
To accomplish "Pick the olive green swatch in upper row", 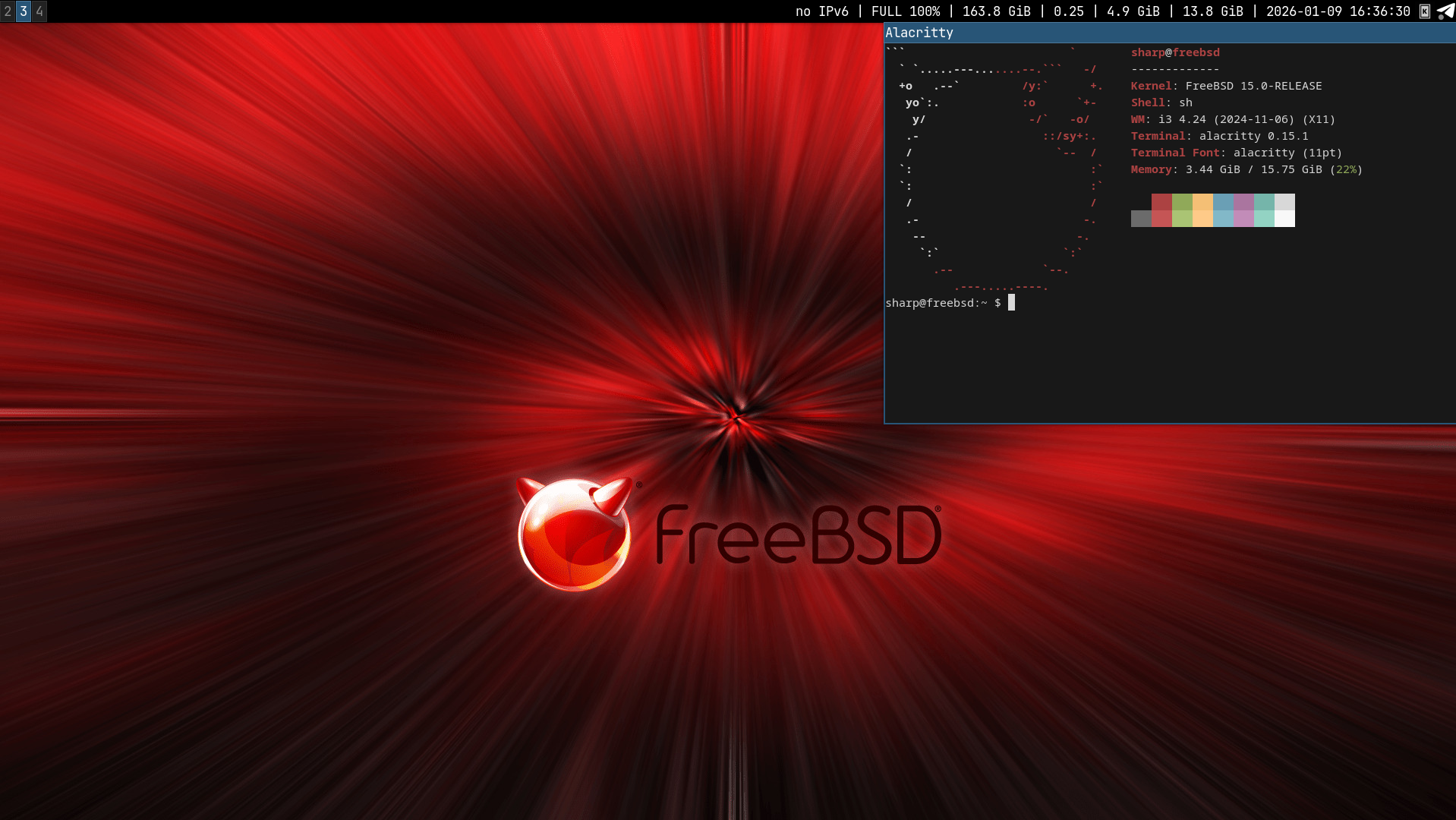I will [1182, 202].
